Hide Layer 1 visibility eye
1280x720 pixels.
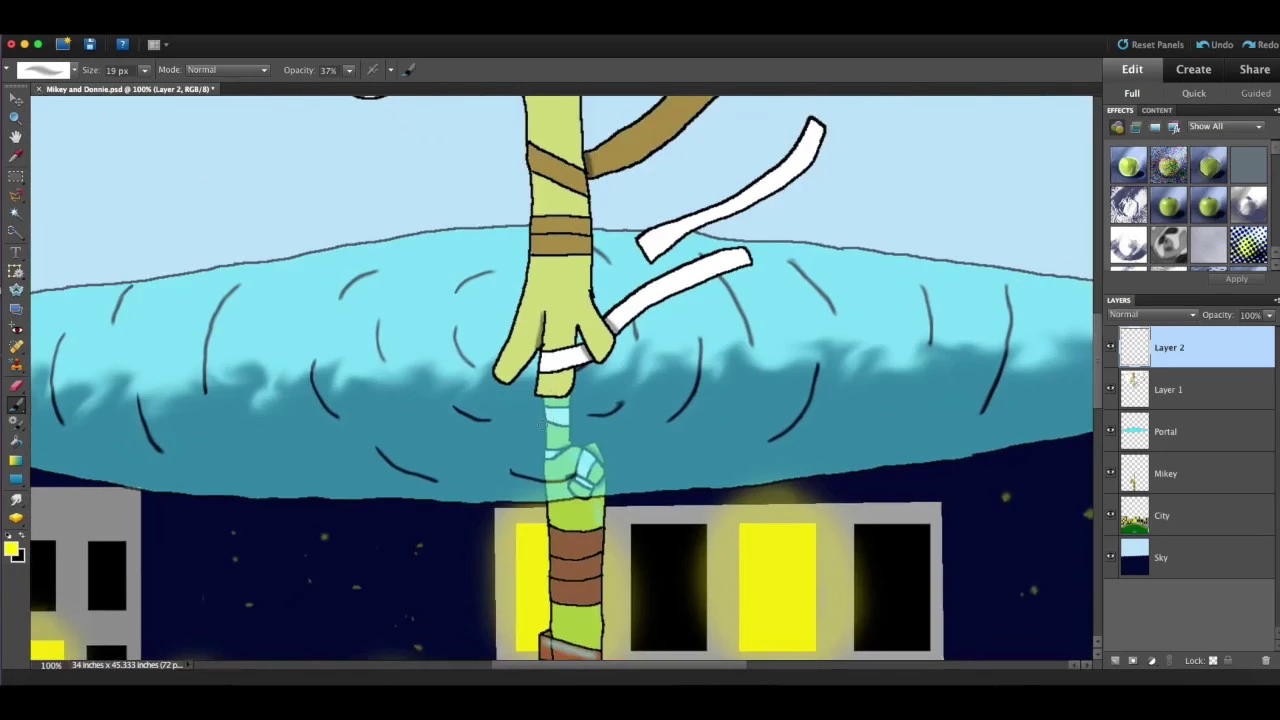[x=1110, y=389]
